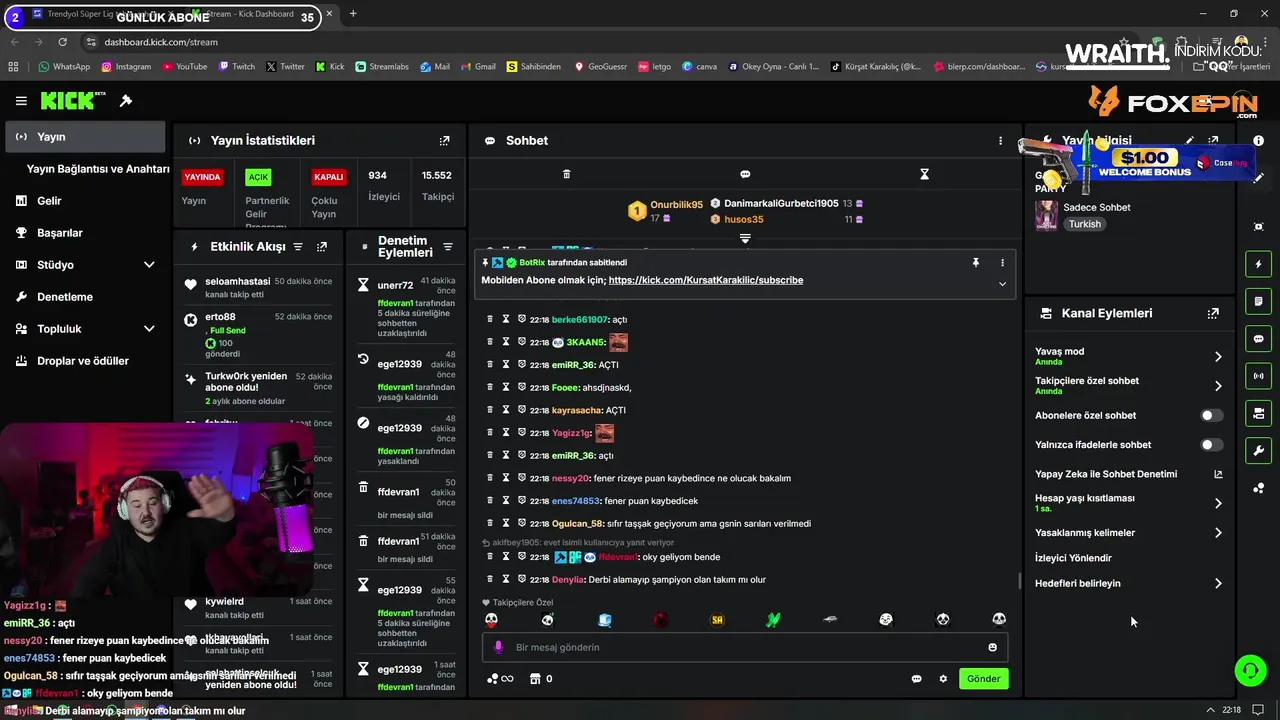Click unerr72 in Denetim Eylemleri list

(x=395, y=286)
